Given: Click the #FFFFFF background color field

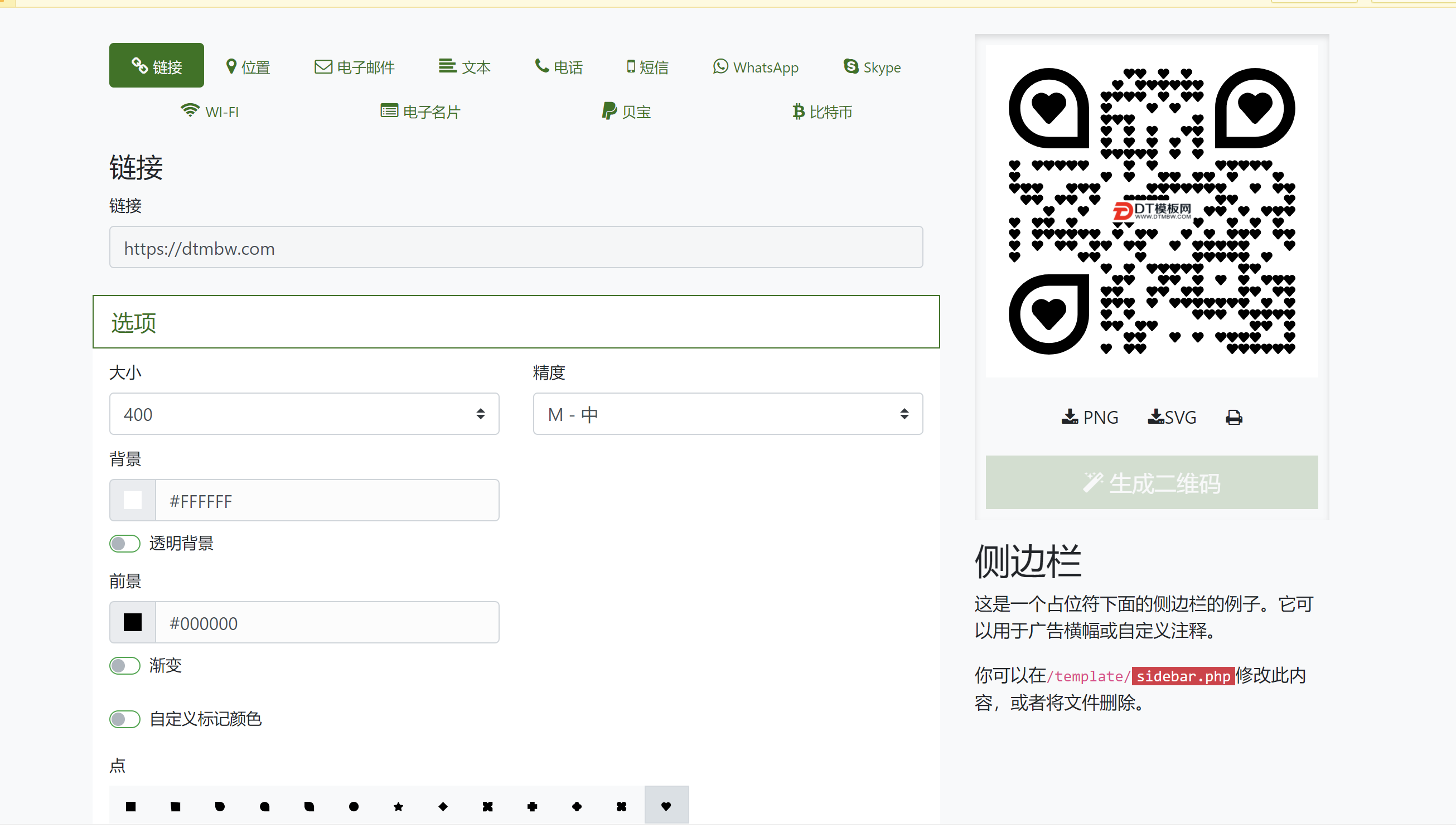Looking at the screenshot, I should pos(327,501).
